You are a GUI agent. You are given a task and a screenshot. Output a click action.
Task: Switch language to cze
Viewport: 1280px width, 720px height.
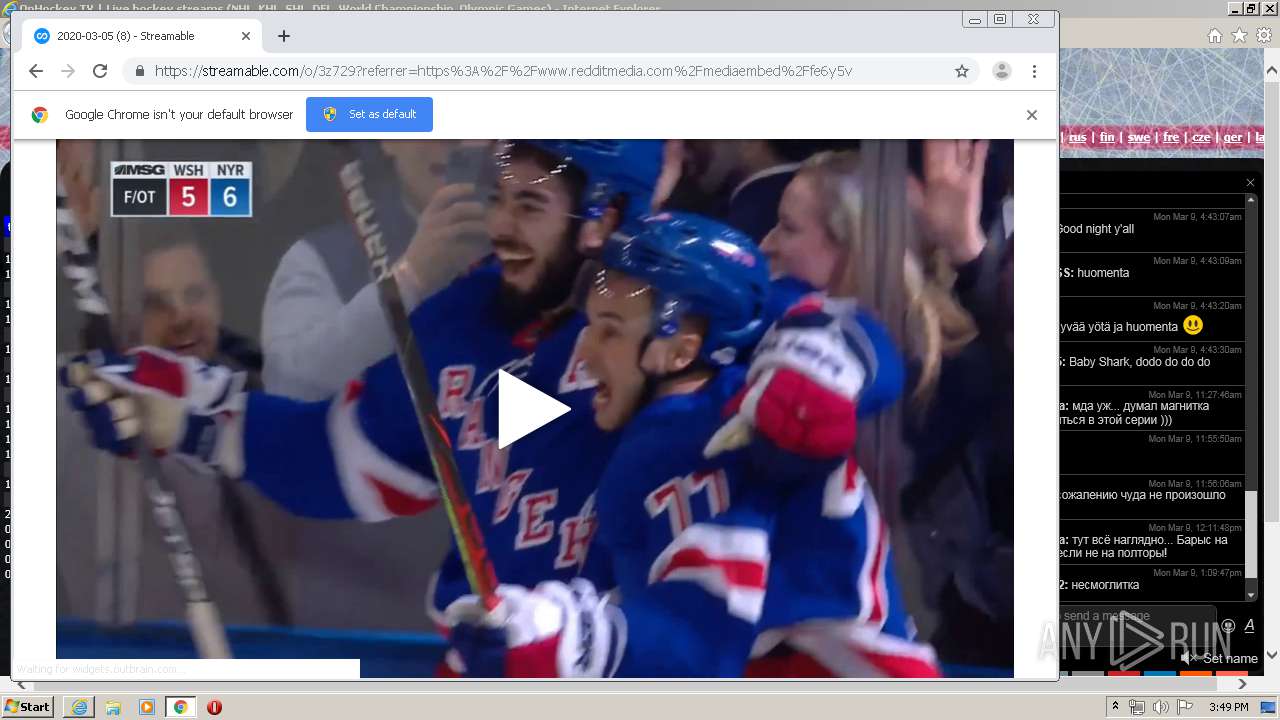click(x=1201, y=137)
